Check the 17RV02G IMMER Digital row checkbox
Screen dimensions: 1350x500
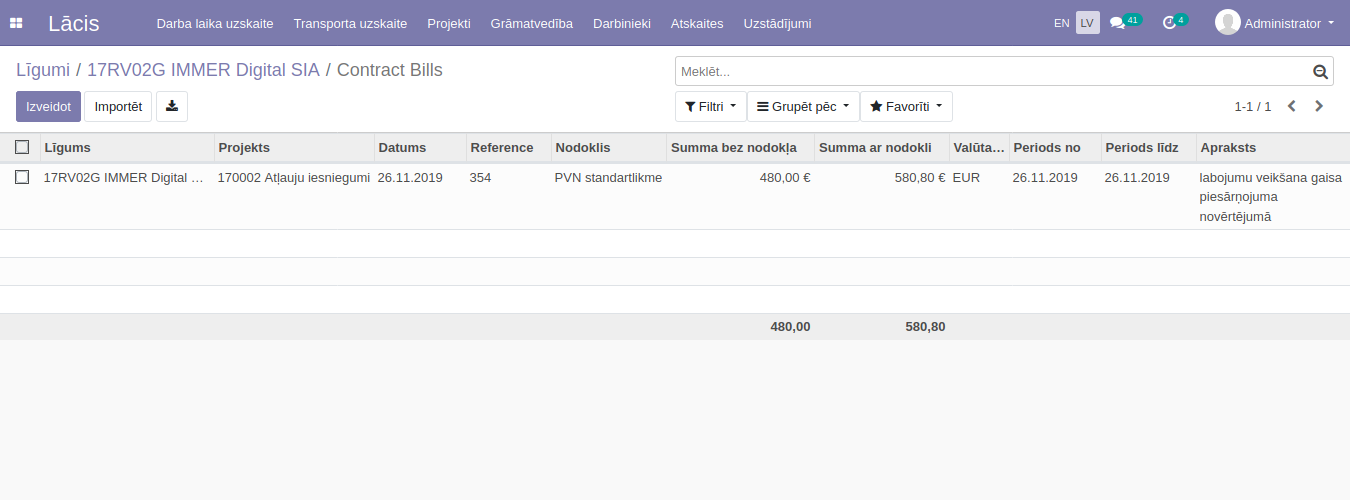[22, 178]
